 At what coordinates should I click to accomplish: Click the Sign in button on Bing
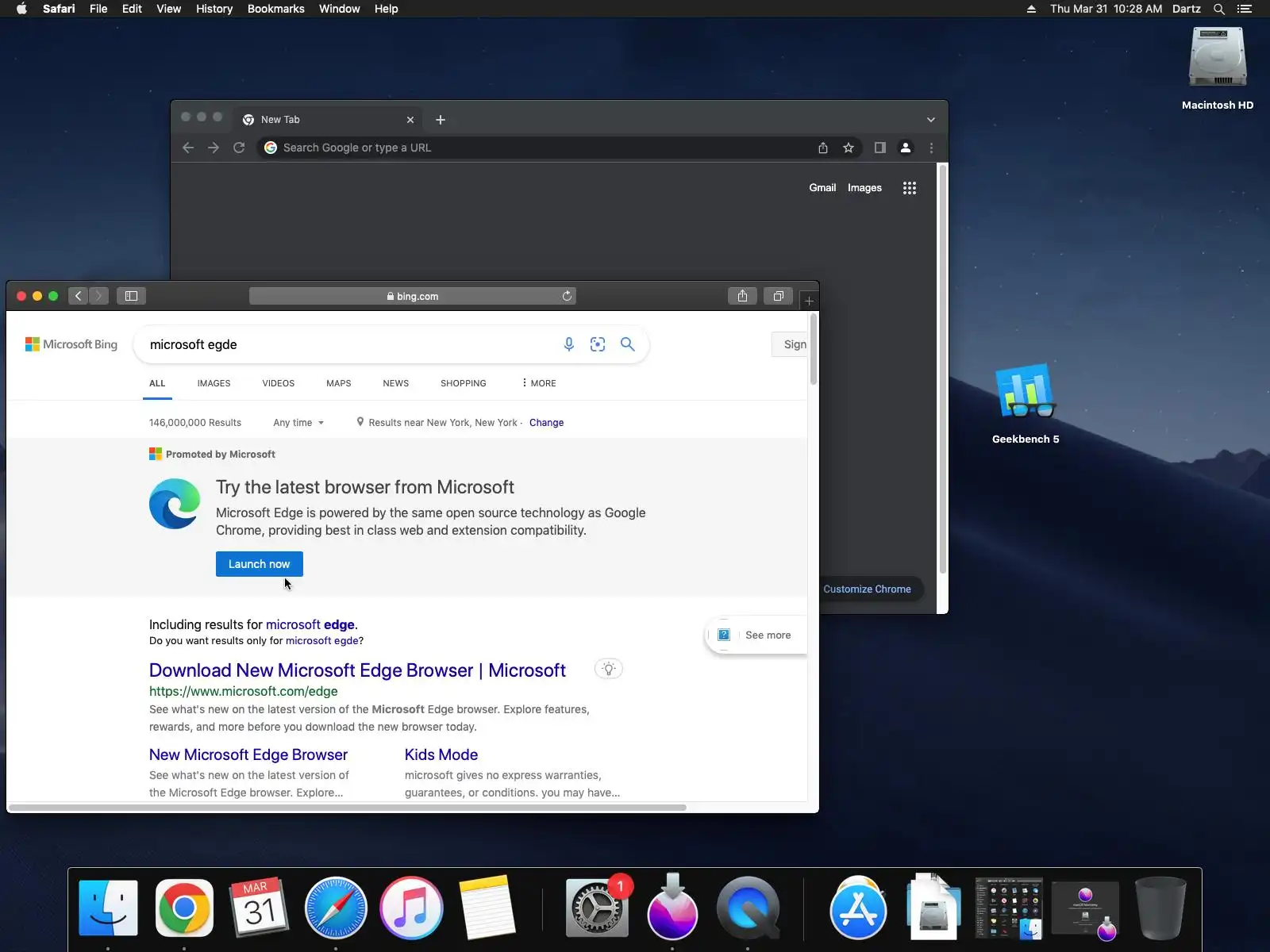point(791,344)
